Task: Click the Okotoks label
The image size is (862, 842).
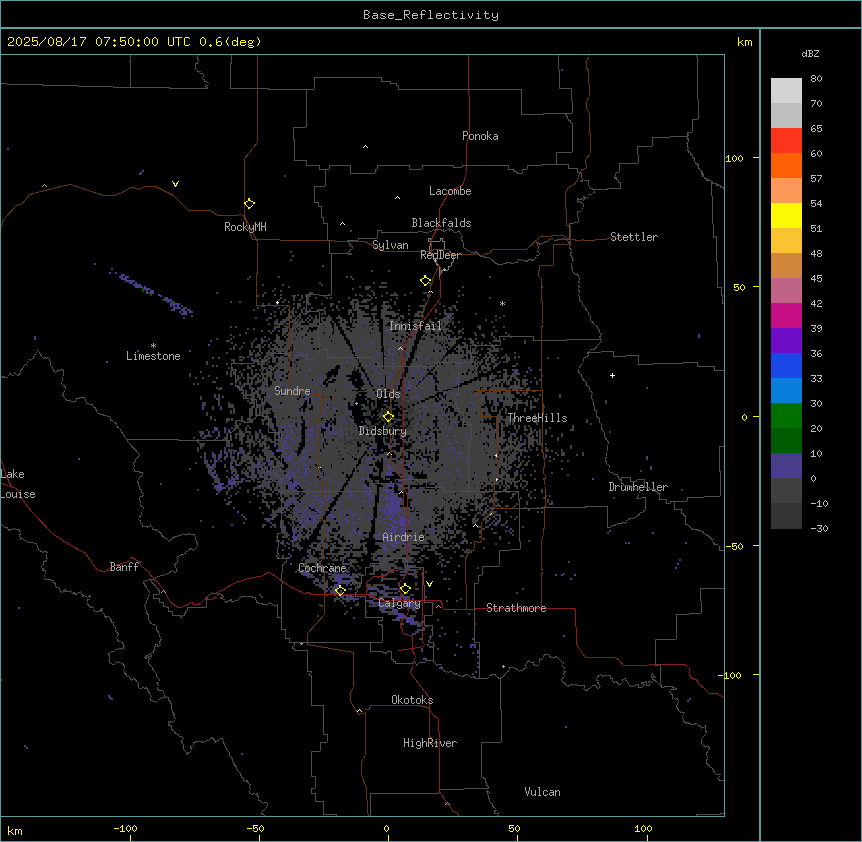Action: 412,700
